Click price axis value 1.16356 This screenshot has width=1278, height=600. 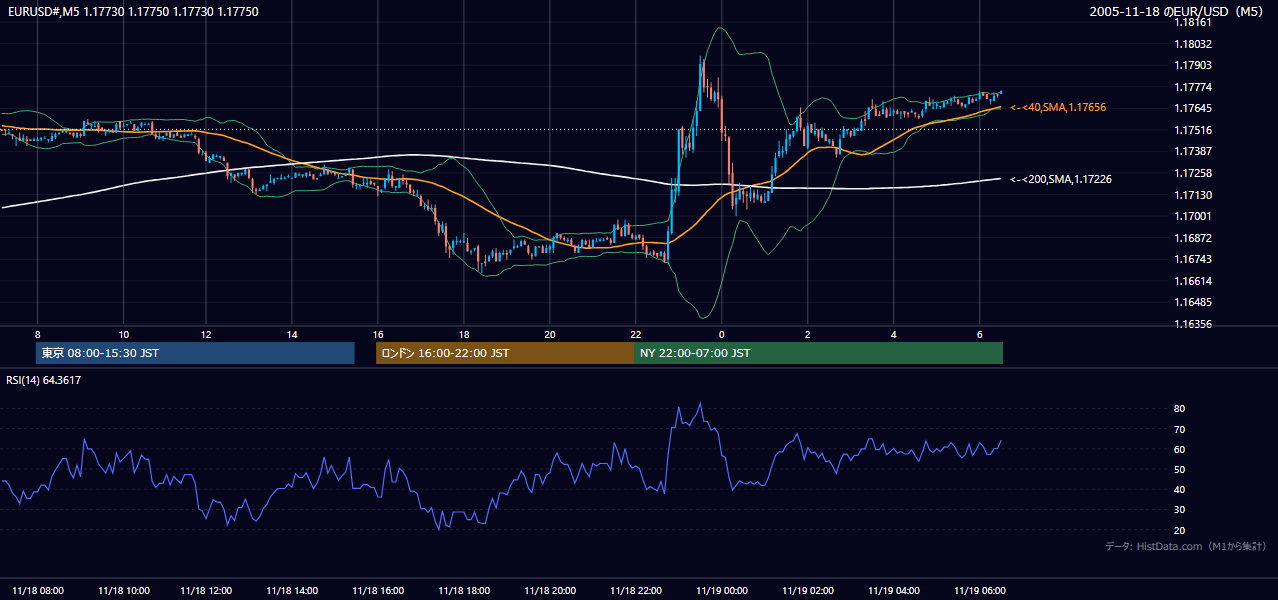pos(1192,324)
